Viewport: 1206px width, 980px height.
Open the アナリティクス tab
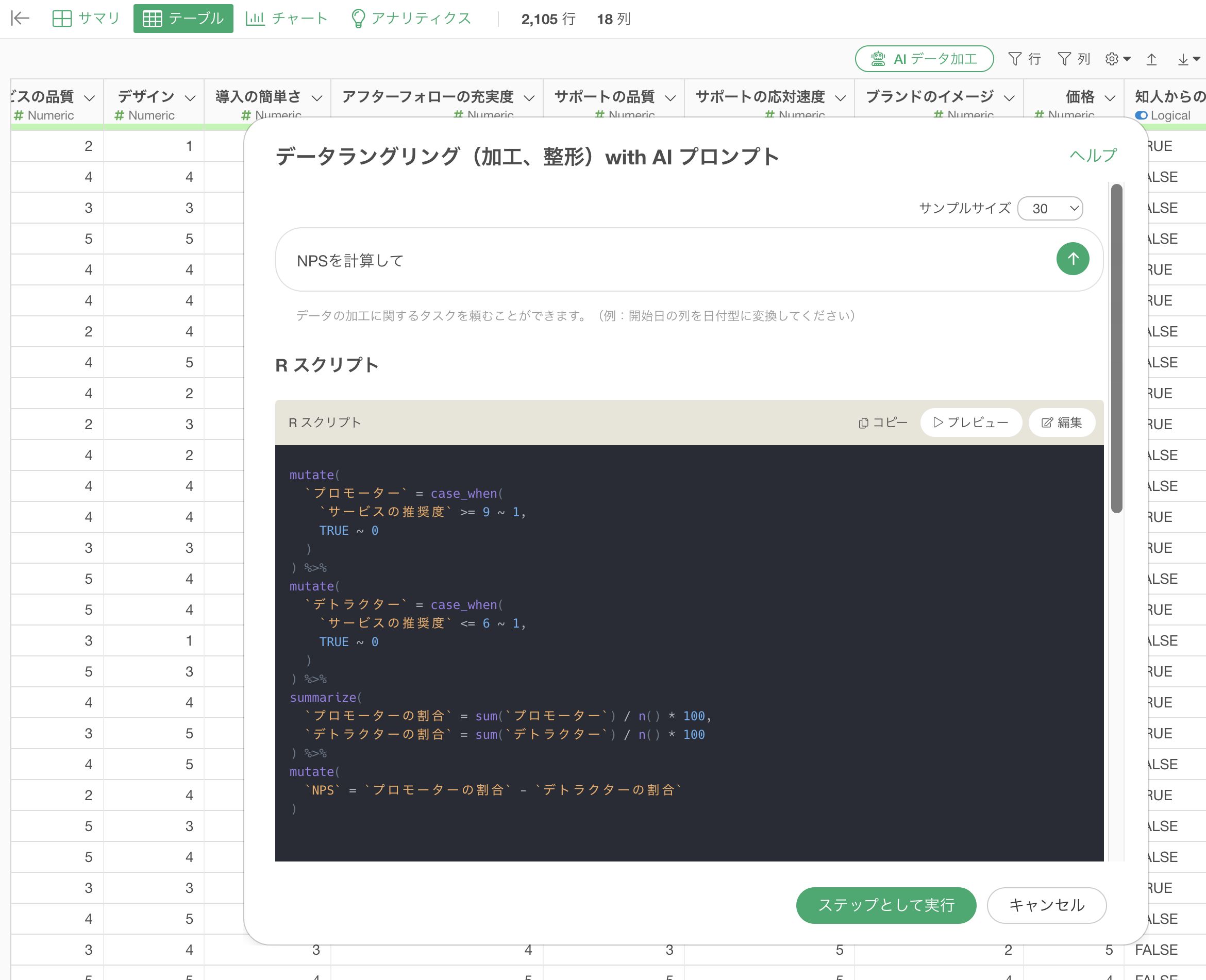pyautogui.click(x=411, y=19)
